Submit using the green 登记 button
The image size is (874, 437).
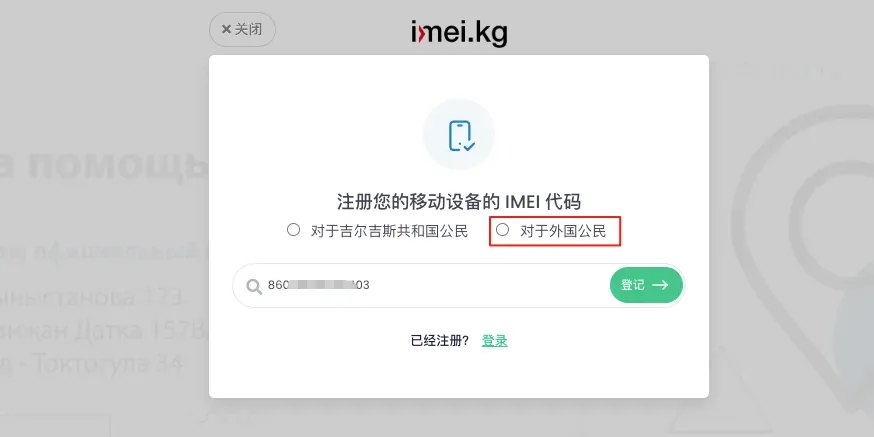pyautogui.click(x=646, y=285)
